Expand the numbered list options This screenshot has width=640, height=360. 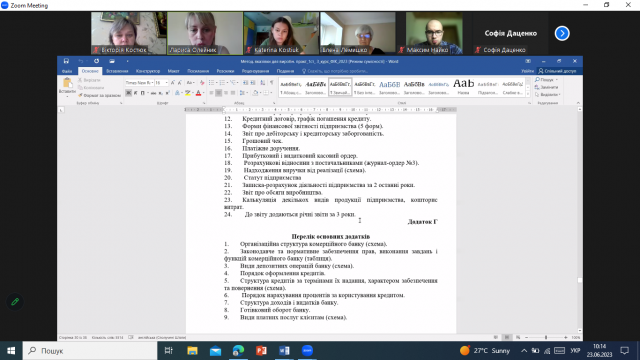tap(227, 83)
